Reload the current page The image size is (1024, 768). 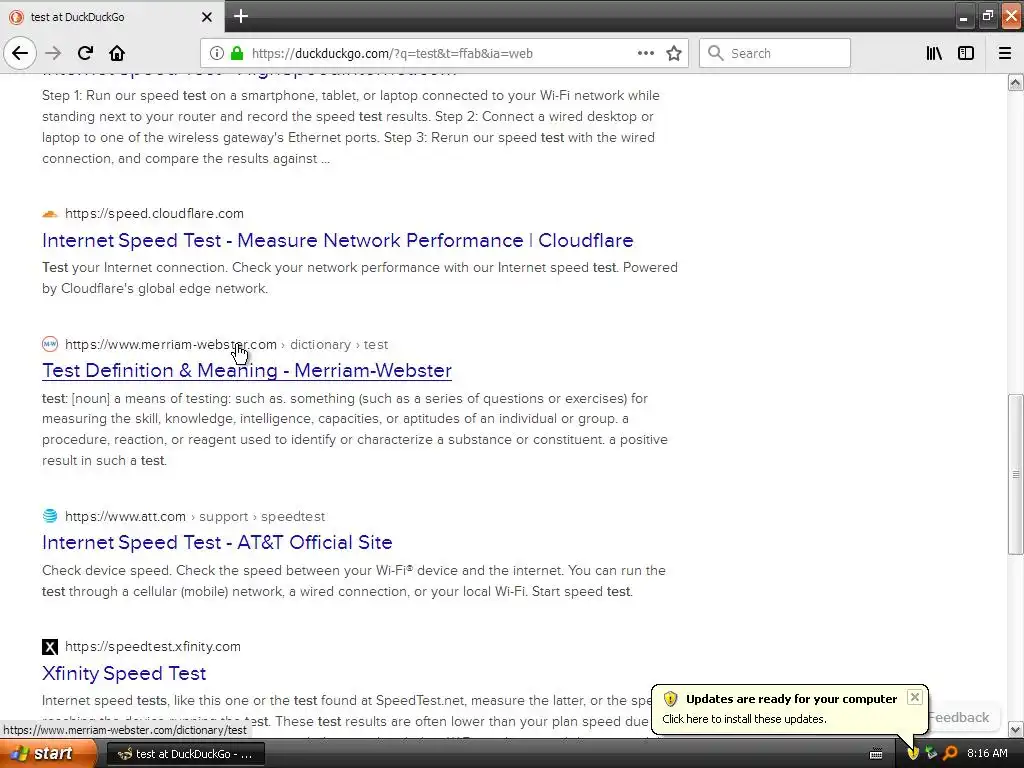85,53
